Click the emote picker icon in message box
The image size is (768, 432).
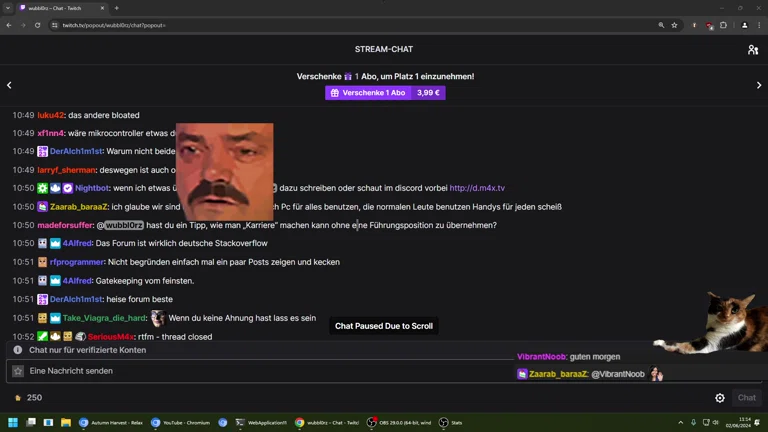[18, 371]
